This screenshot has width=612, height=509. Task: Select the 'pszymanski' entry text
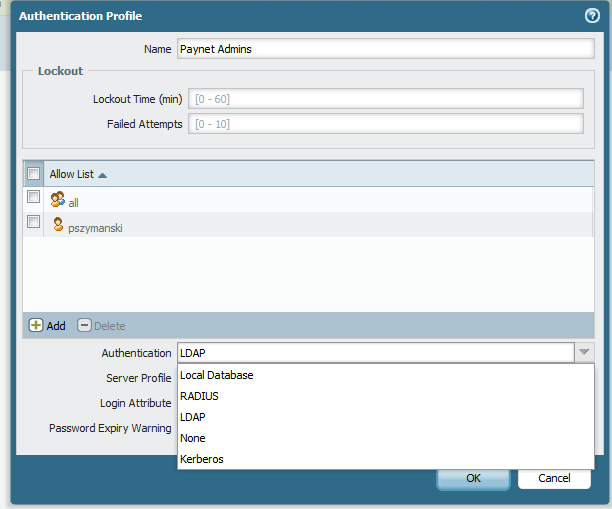(x=95, y=228)
